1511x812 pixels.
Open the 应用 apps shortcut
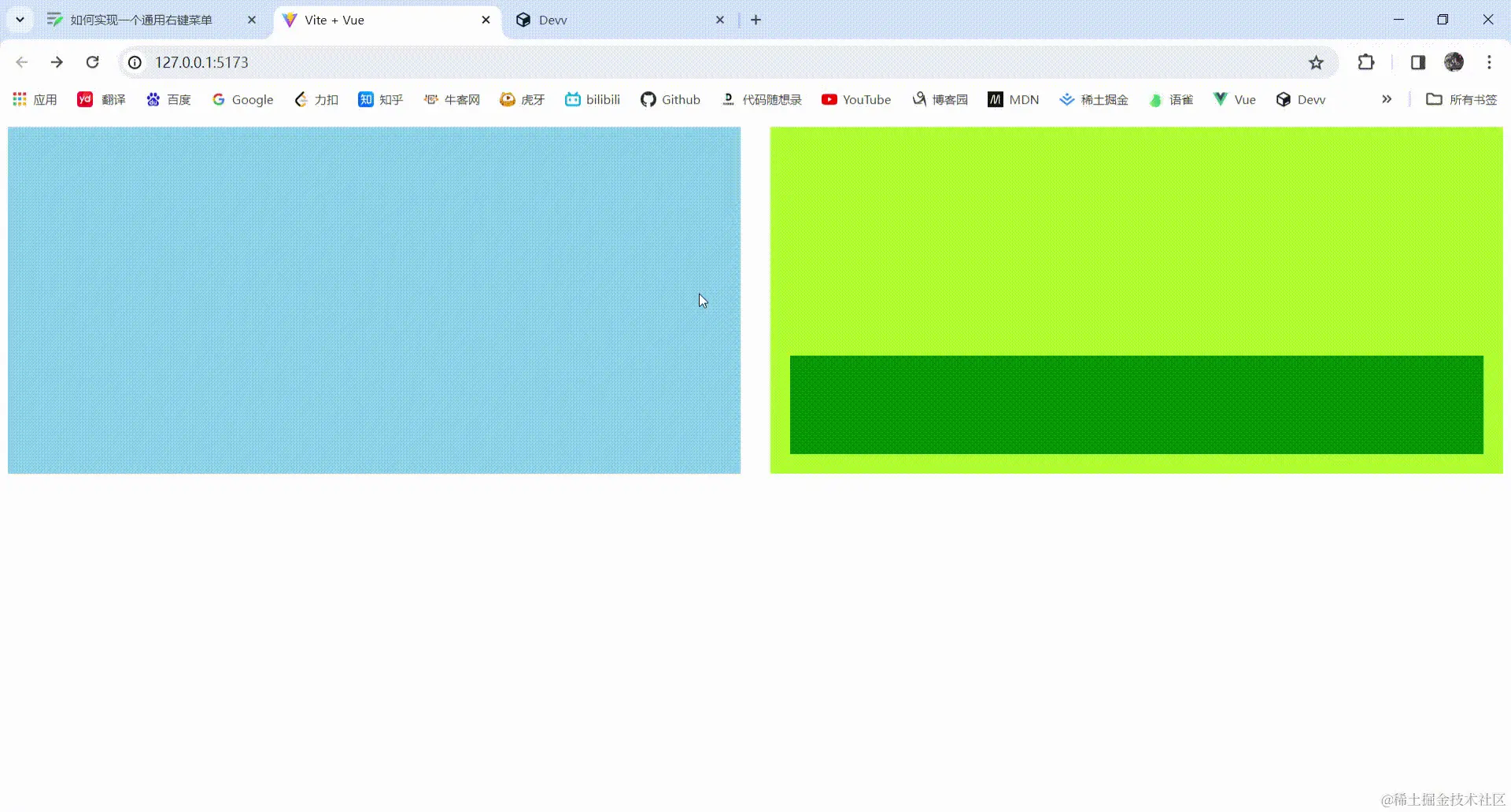pyautogui.click(x=35, y=100)
